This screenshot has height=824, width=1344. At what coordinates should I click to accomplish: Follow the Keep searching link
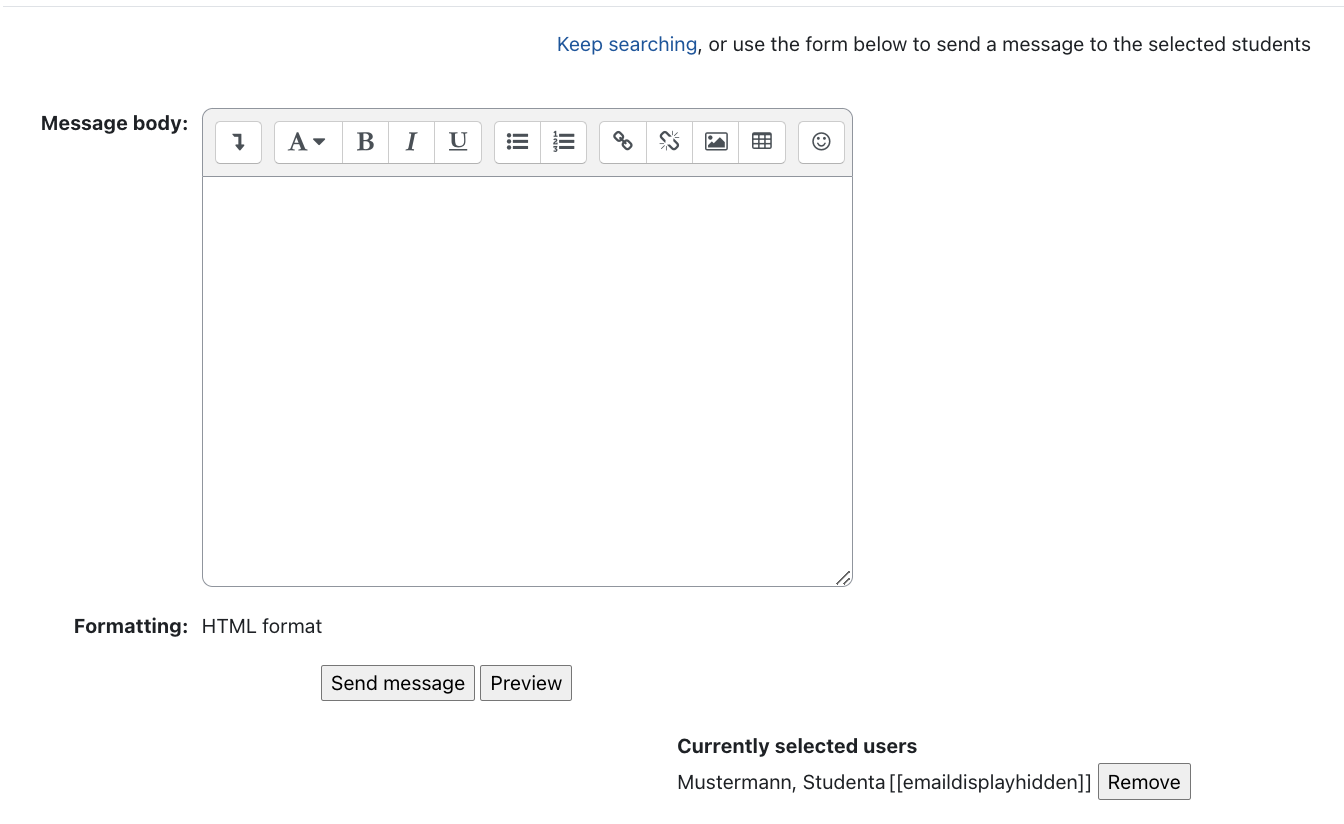point(627,44)
